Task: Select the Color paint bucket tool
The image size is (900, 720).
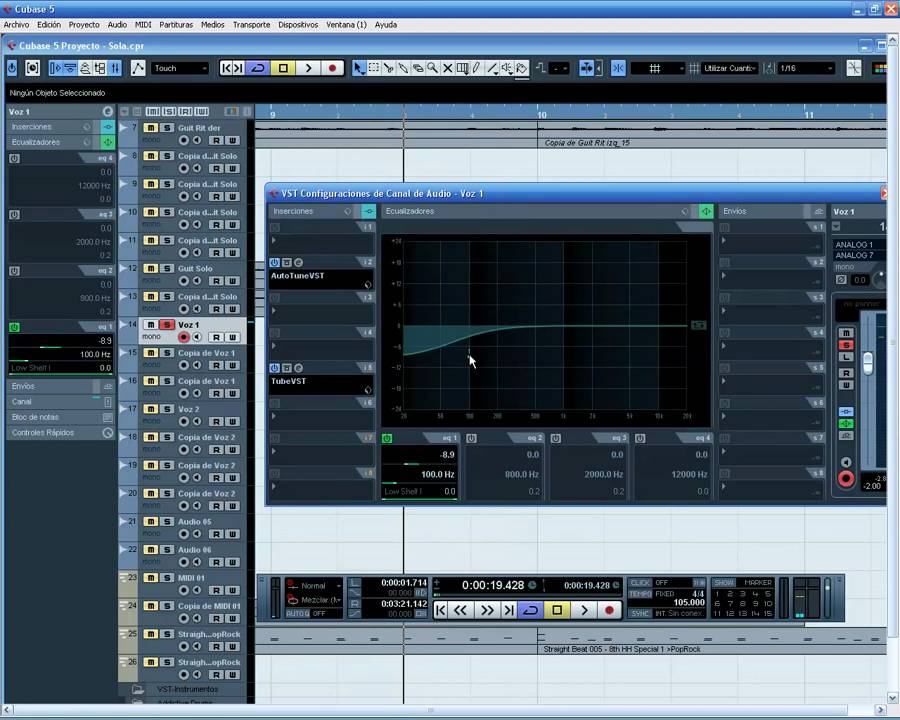Action: (x=522, y=68)
